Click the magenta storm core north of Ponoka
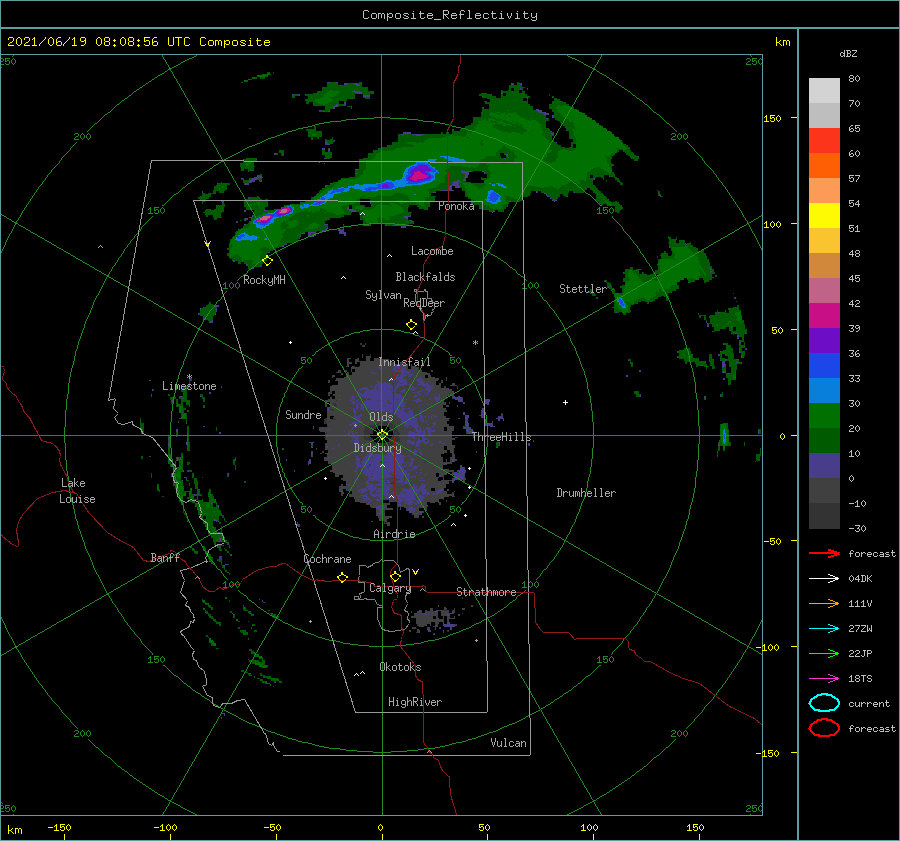900x841 pixels. coord(419,172)
